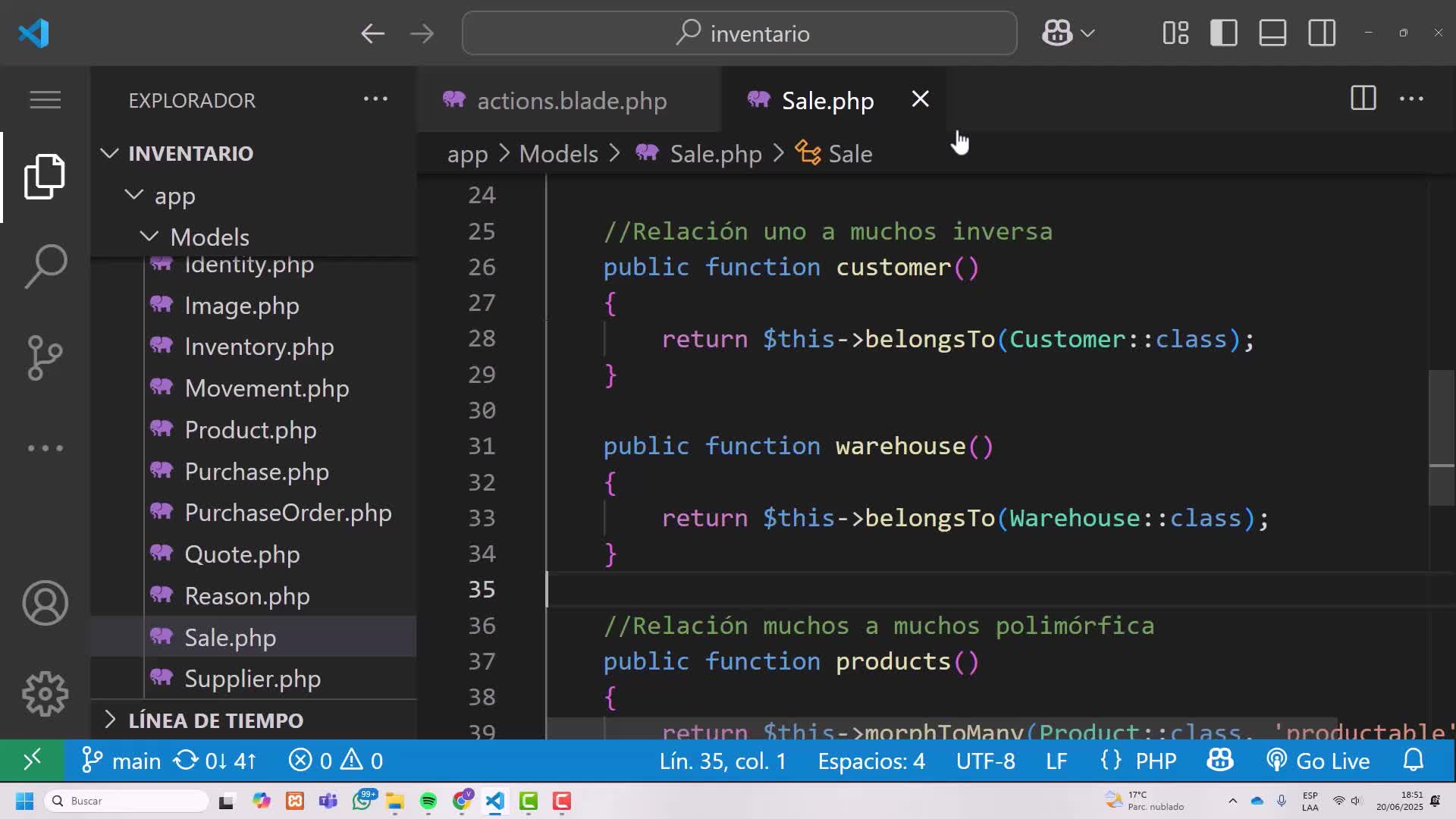Open notifications bell

[1414, 761]
